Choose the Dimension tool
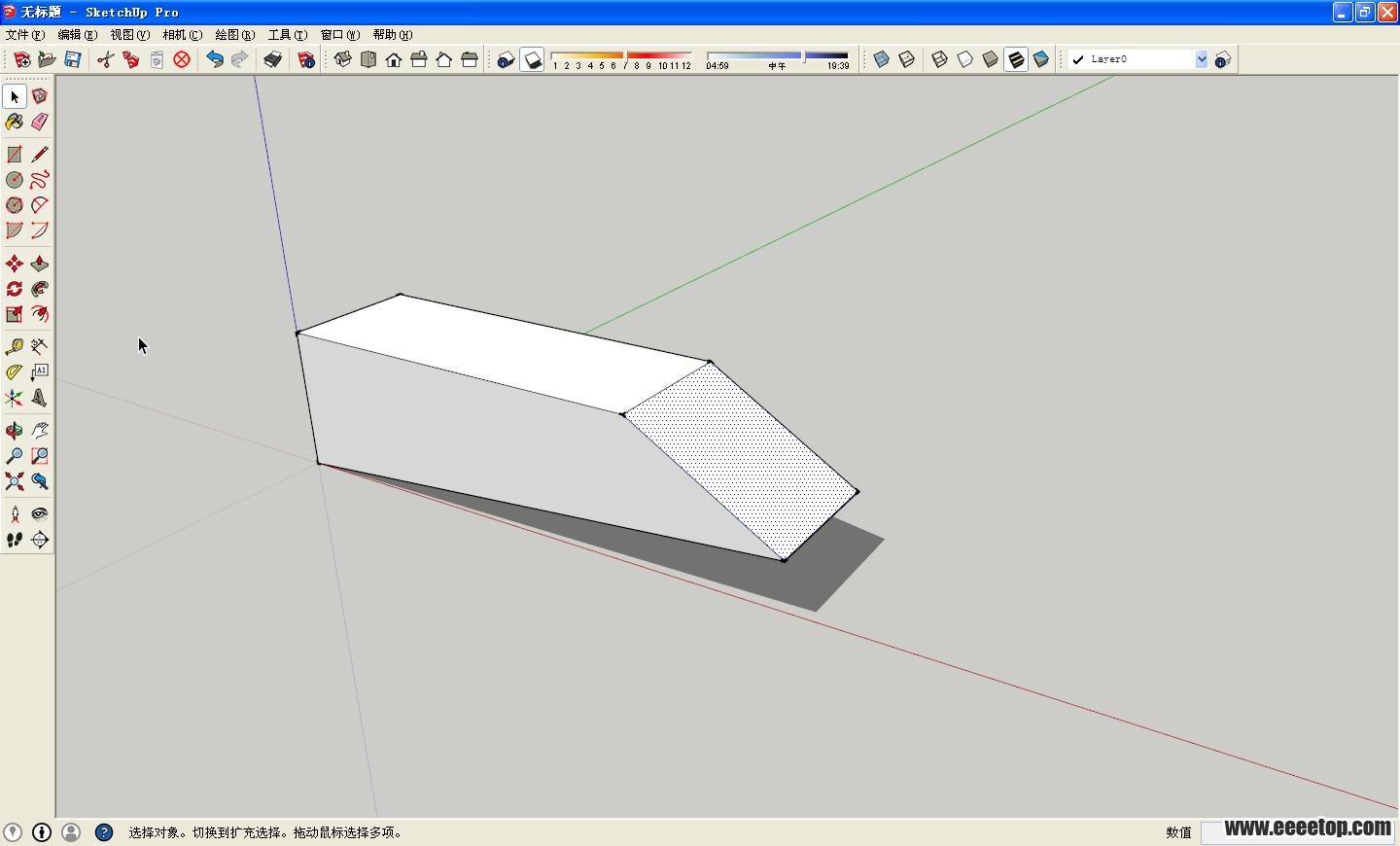This screenshot has height=846, width=1400. pyautogui.click(x=40, y=347)
